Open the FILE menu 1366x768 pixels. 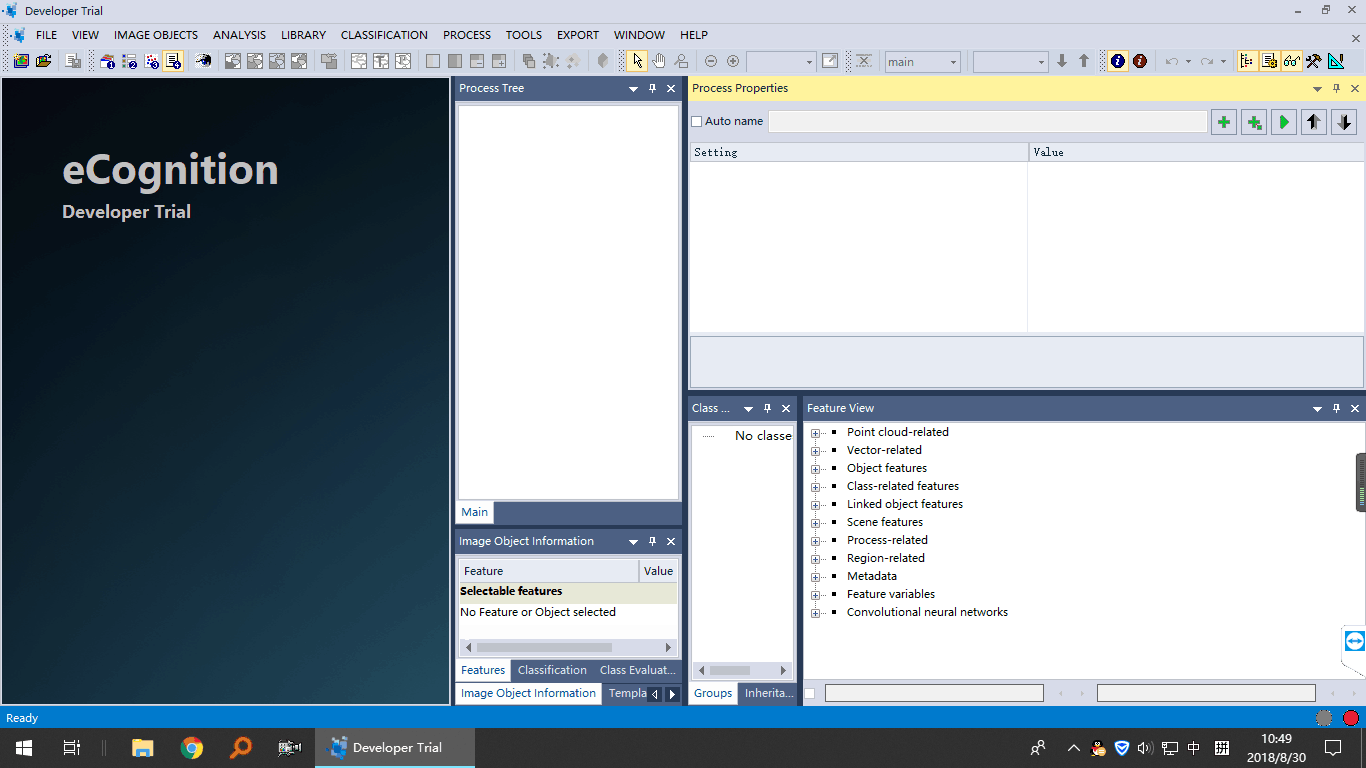tap(46, 35)
